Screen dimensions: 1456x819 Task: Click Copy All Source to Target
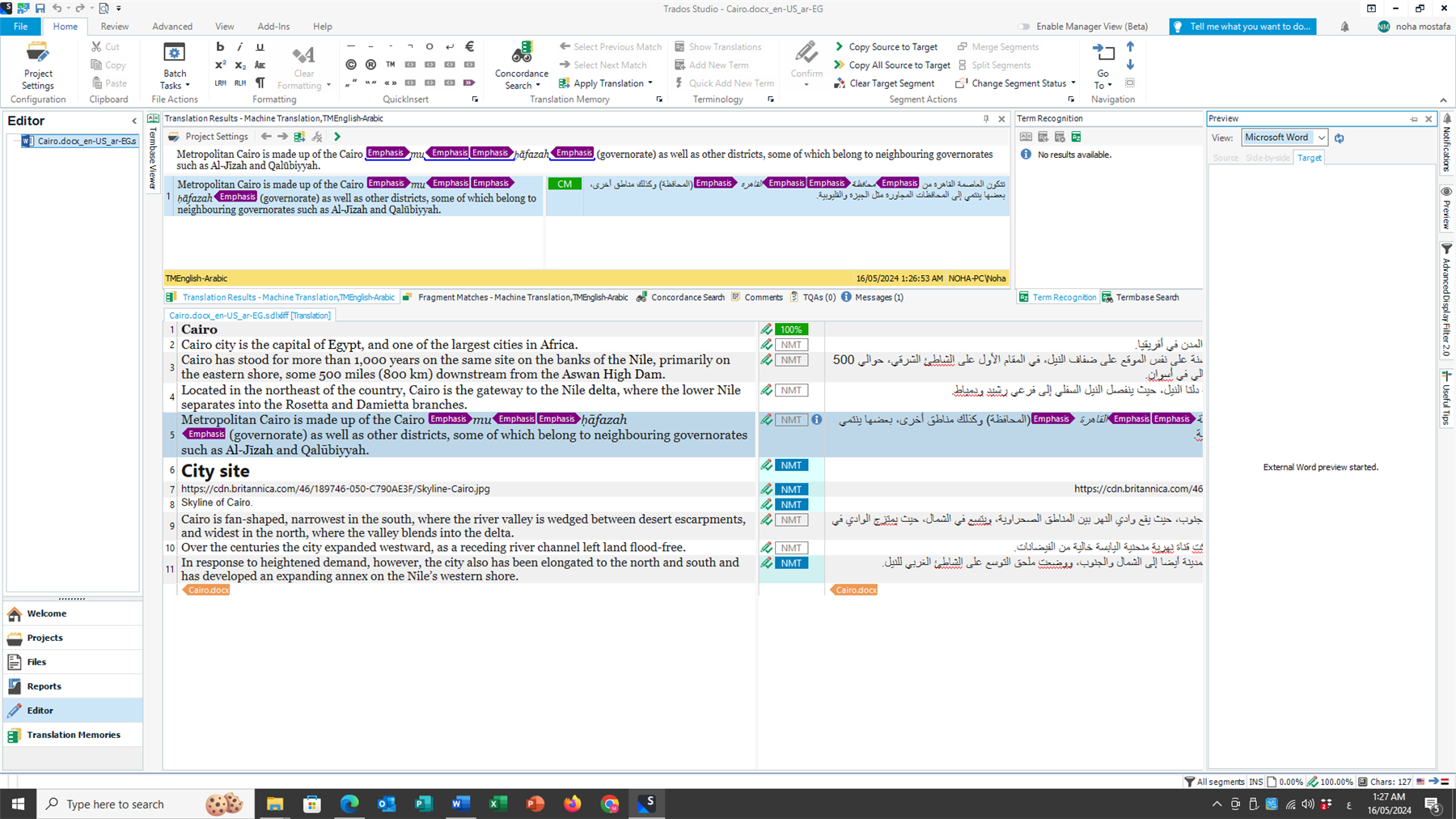892,65
